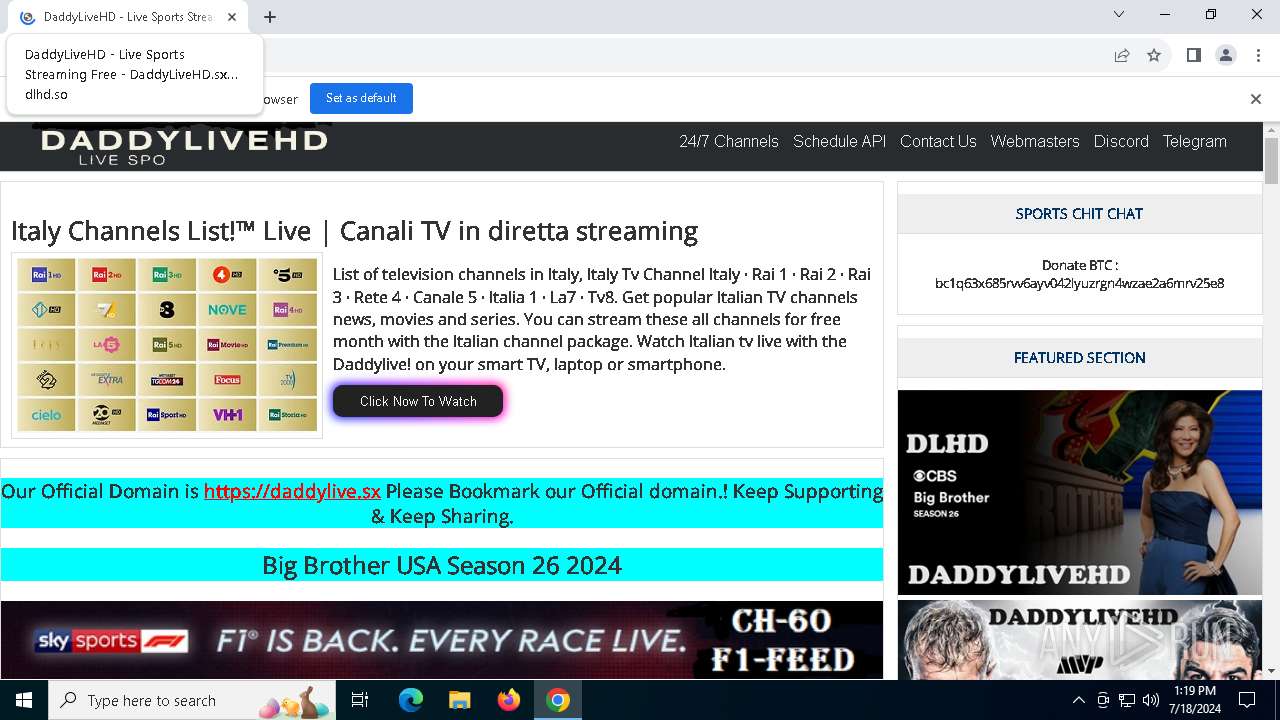The width and height of the screenshot is (1280, 720).
Task: Click the TGCOM24 channel logo
Action: [167, 380]
